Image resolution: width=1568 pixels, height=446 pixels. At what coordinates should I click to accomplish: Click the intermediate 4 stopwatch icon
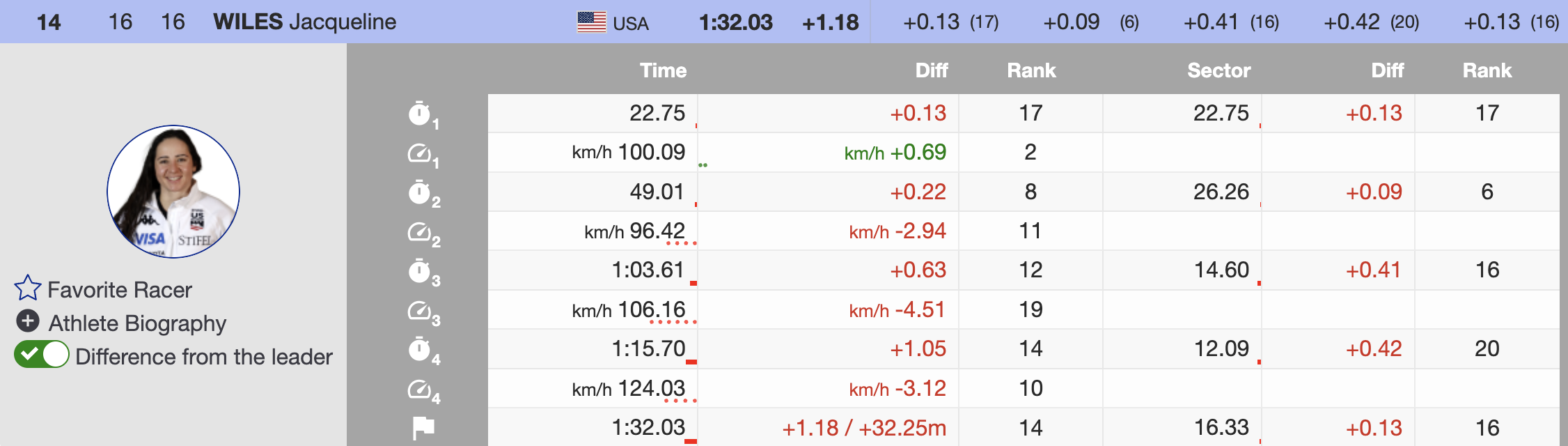[420, 349]
